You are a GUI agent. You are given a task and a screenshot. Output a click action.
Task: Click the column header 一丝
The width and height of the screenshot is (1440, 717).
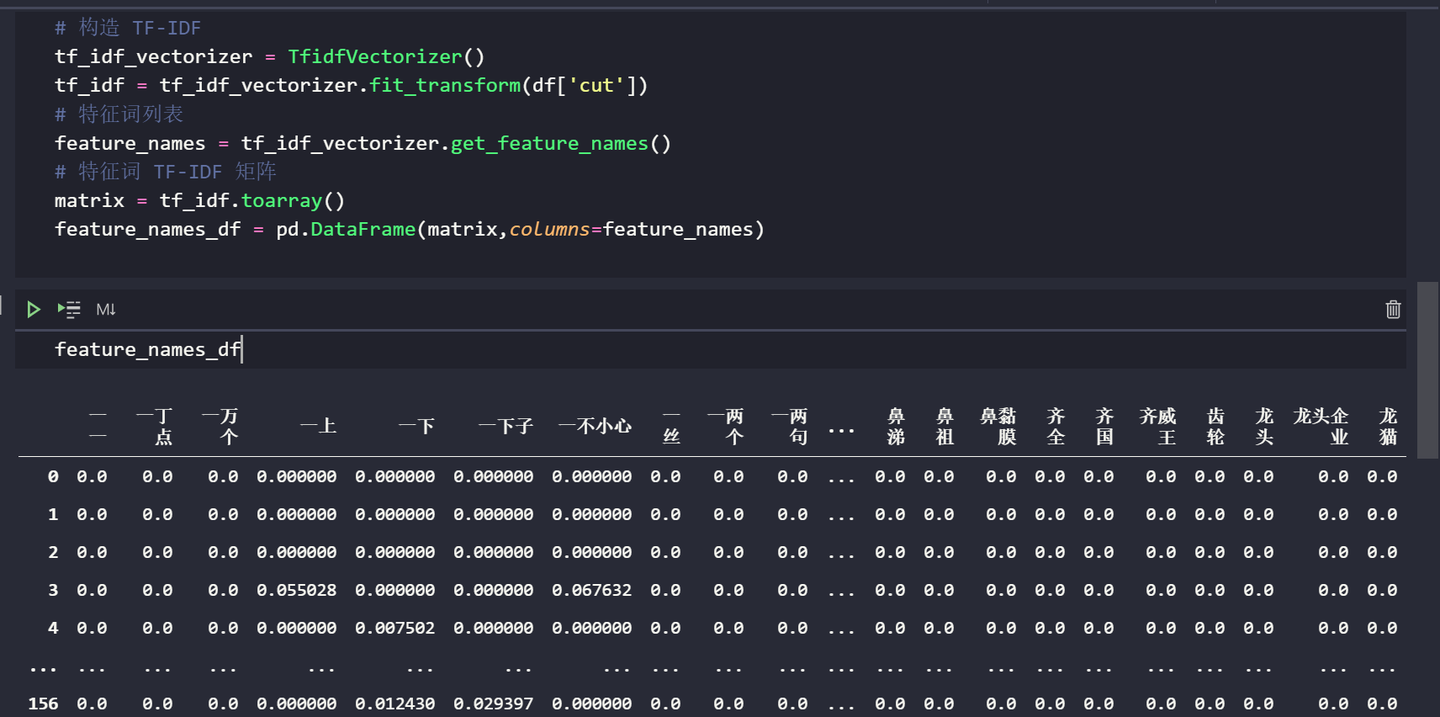point(671,427)
